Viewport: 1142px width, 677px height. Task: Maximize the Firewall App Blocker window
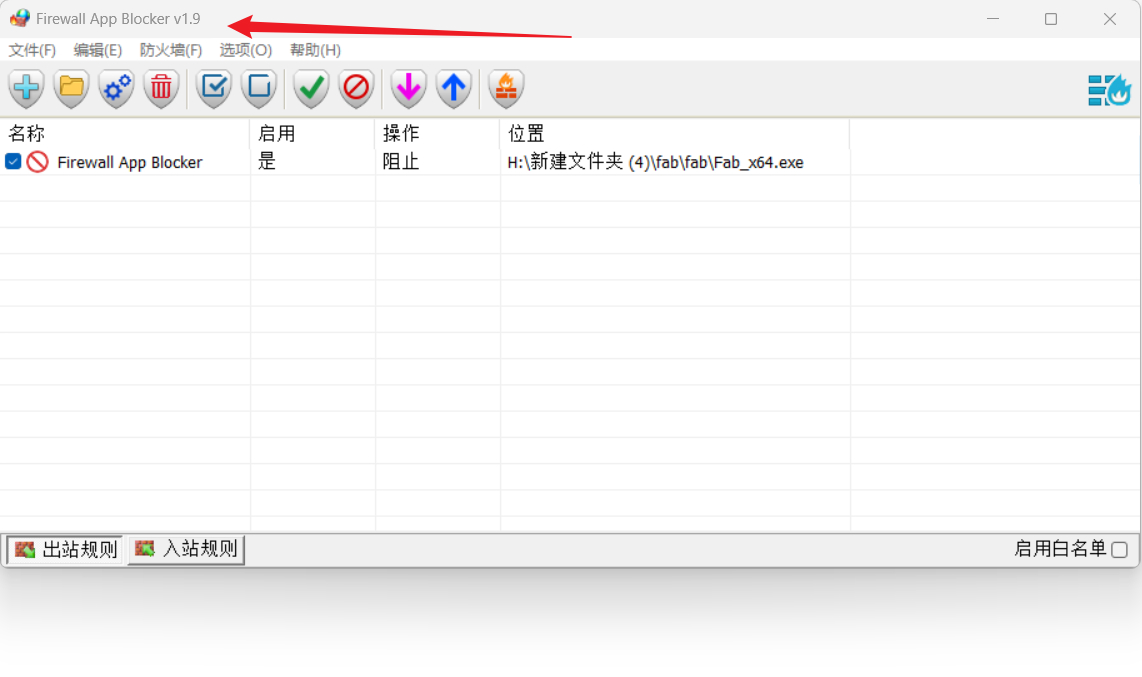click(1051, 19)
